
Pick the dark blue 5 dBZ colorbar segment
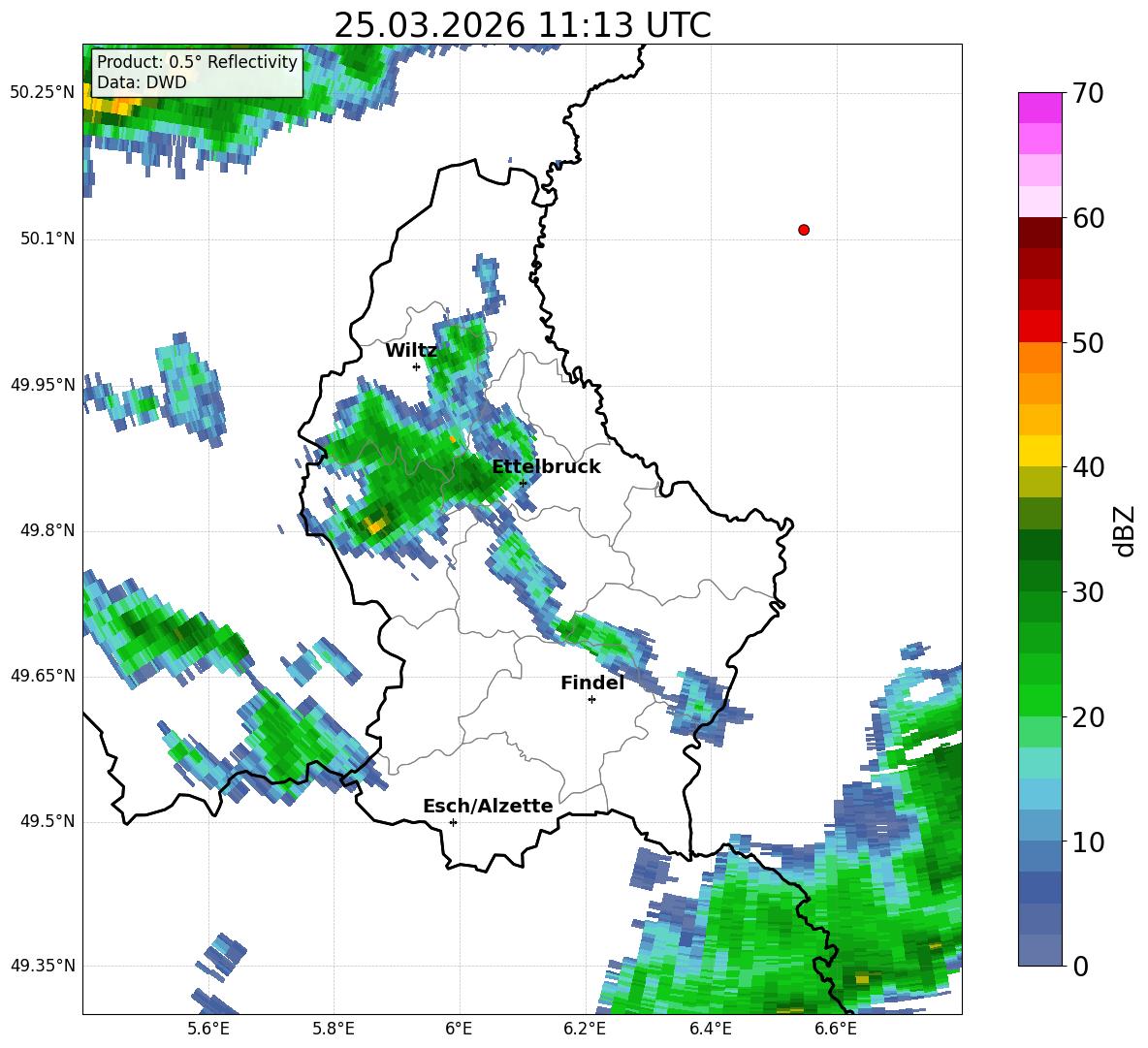[1039, 888]
